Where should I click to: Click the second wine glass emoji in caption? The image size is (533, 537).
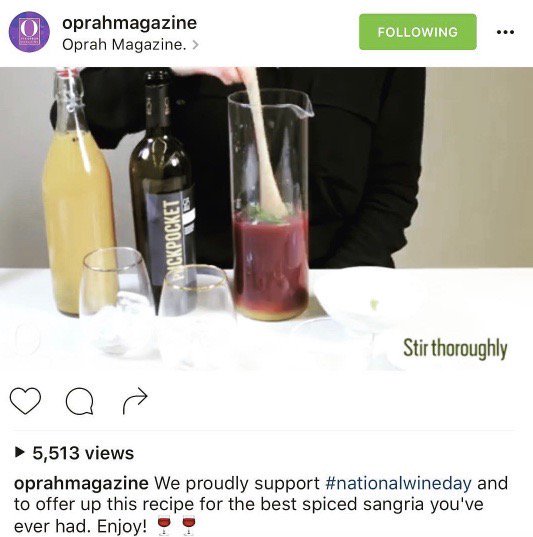tap(188, 525)
